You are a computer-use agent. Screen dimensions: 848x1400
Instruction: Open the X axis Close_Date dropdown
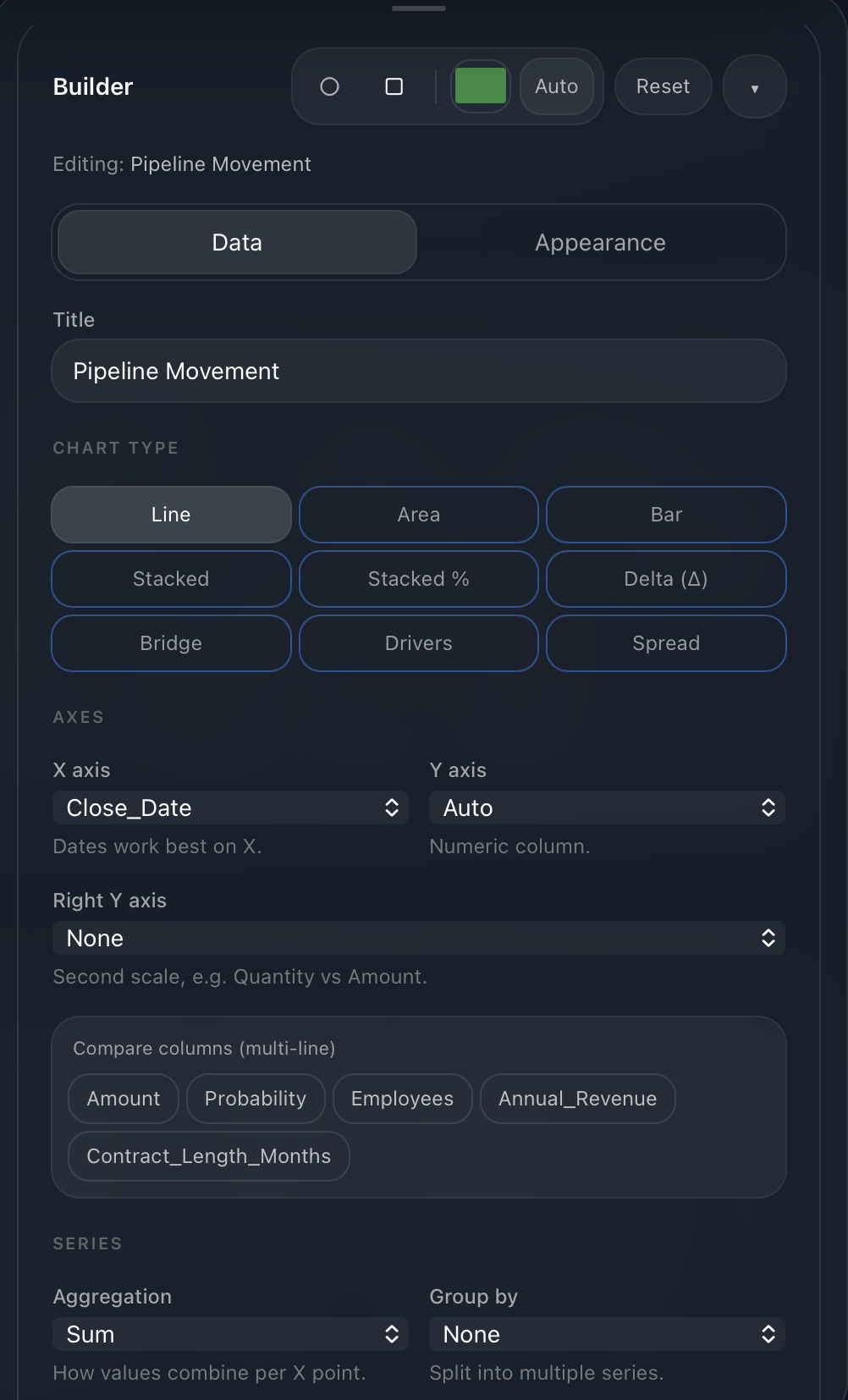coord(230,808)
